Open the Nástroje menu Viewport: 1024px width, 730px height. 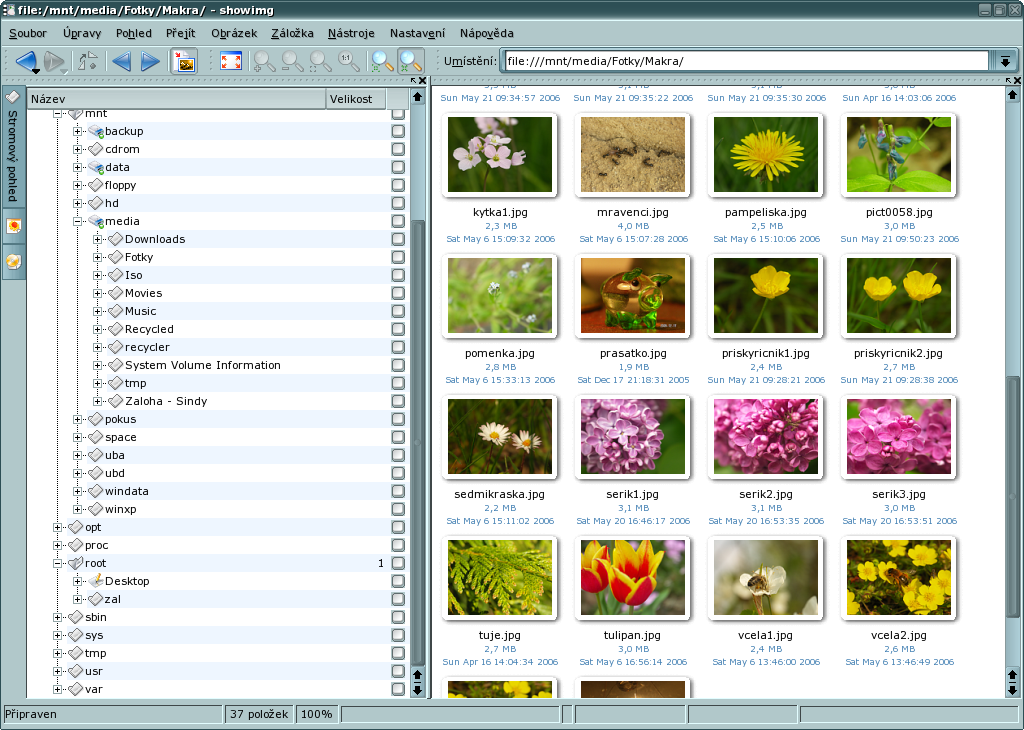pos(351,33)
